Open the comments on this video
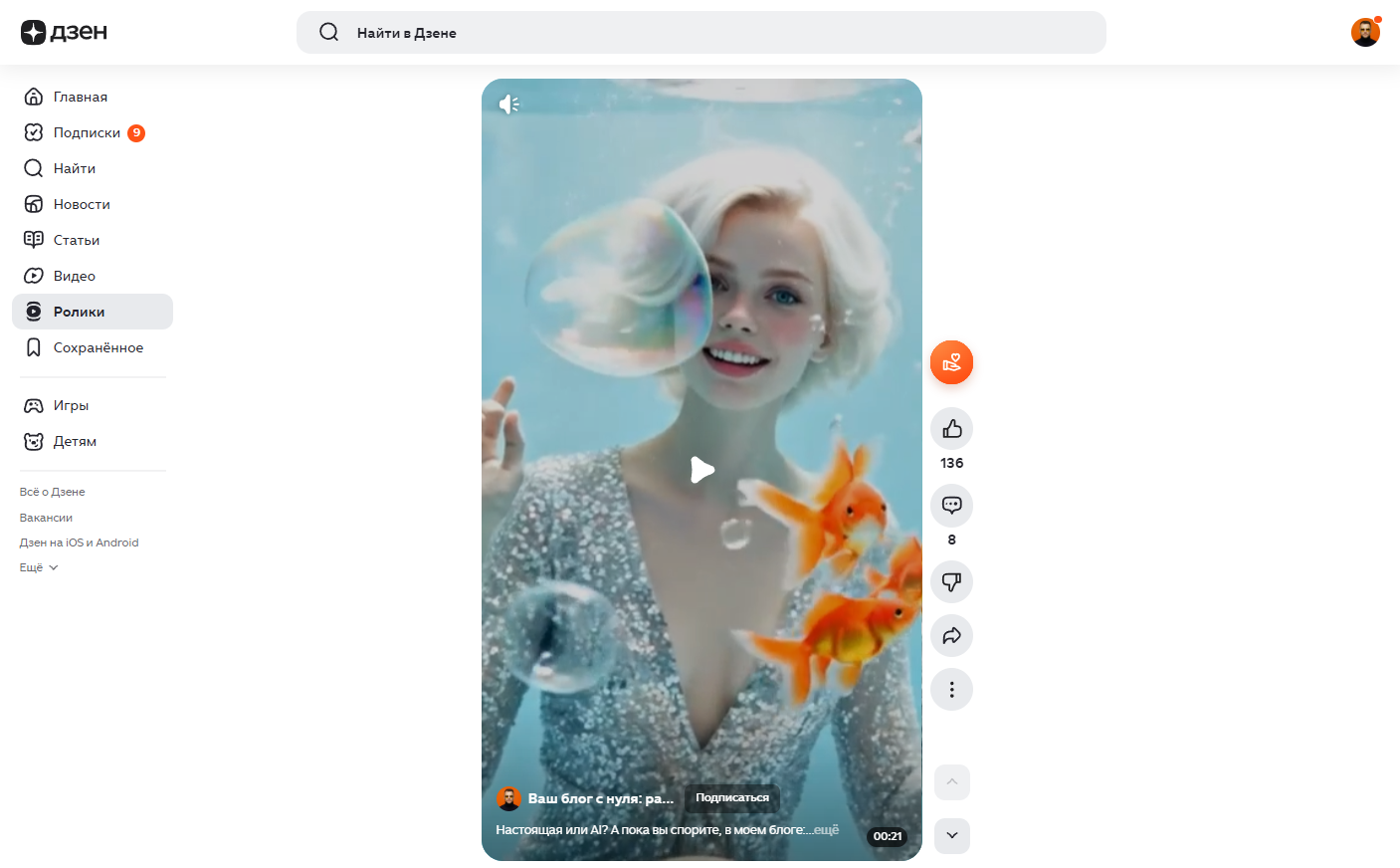 pyautogui.click(x=951, y=506)
